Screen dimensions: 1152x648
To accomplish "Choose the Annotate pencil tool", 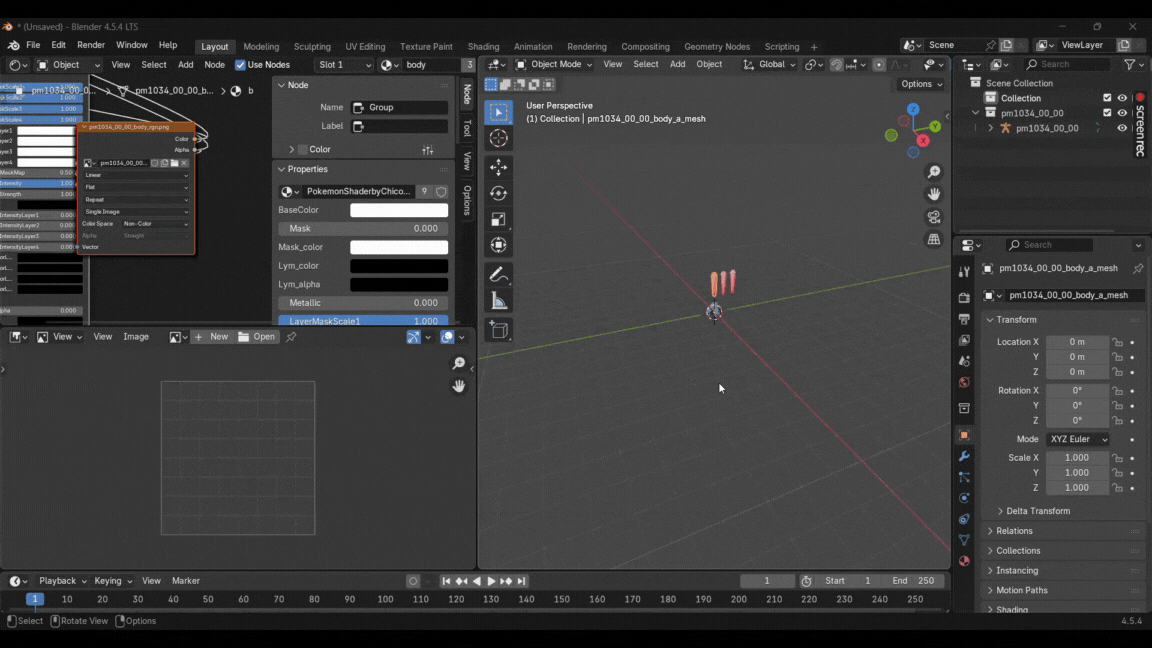I will 499,275.
